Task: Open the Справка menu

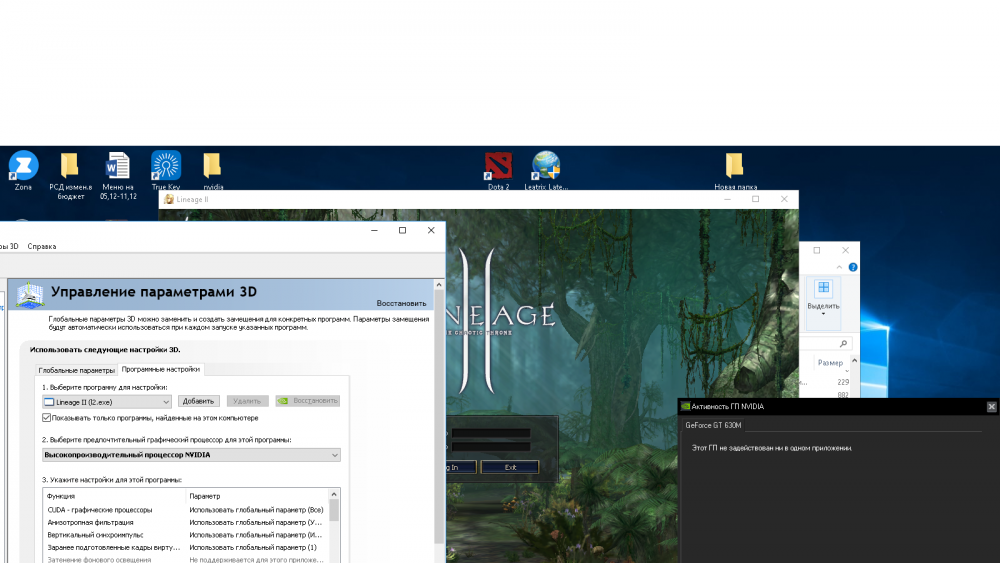Action: pyautogui.click(x=42, y=246)
